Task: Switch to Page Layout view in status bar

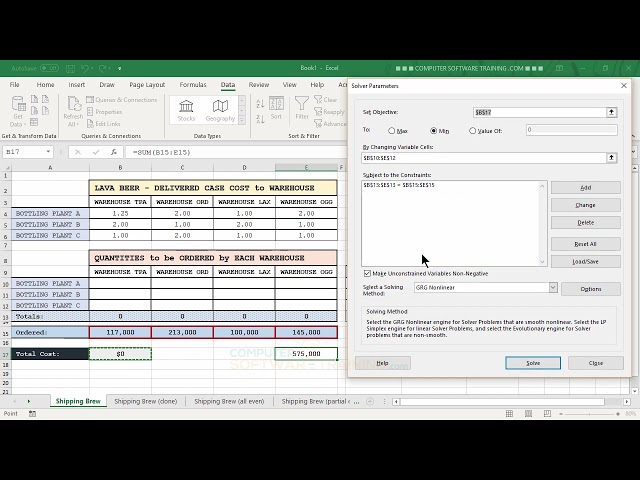Action: click(x=529, y=414)
